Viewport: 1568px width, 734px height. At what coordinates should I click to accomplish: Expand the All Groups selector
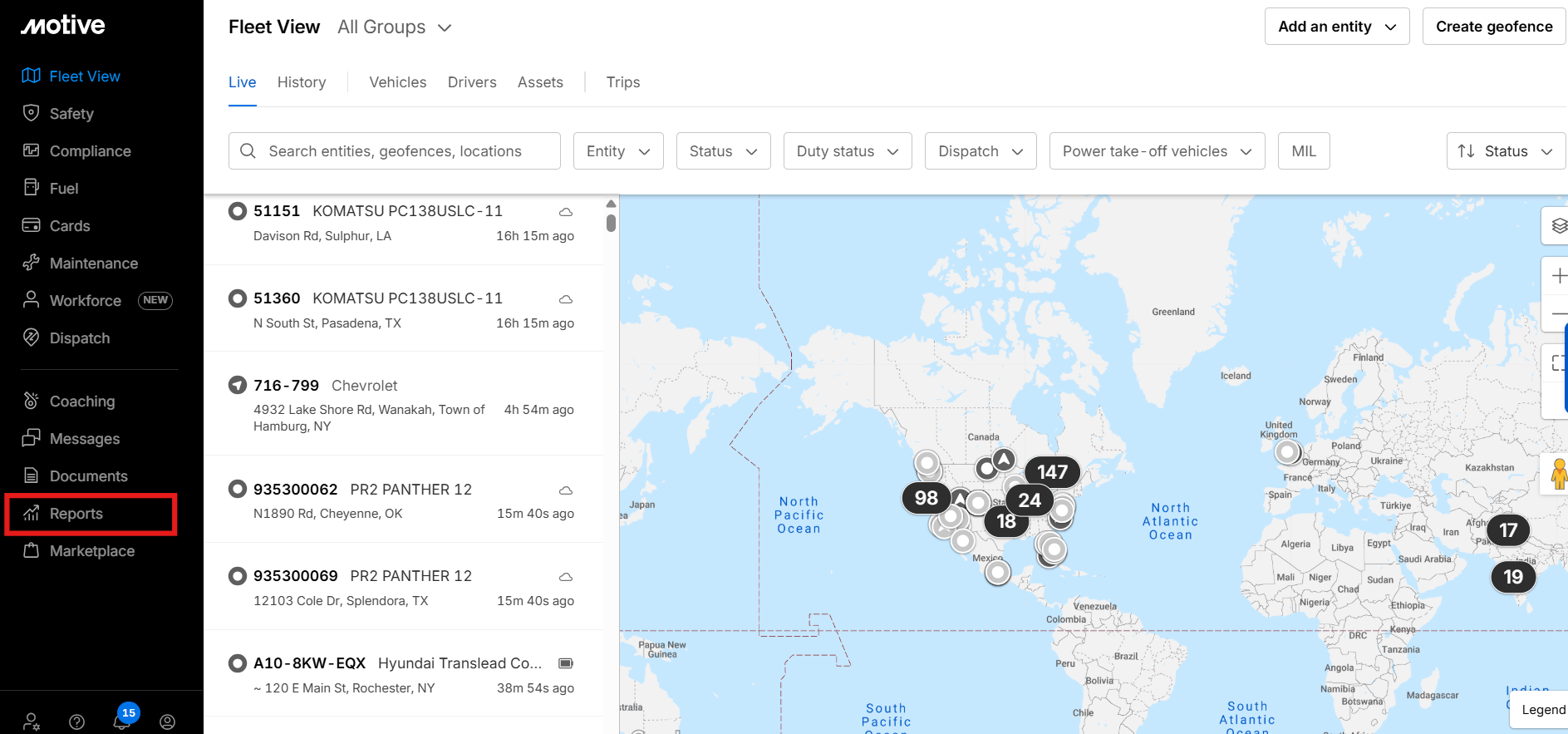pos(394,27)
